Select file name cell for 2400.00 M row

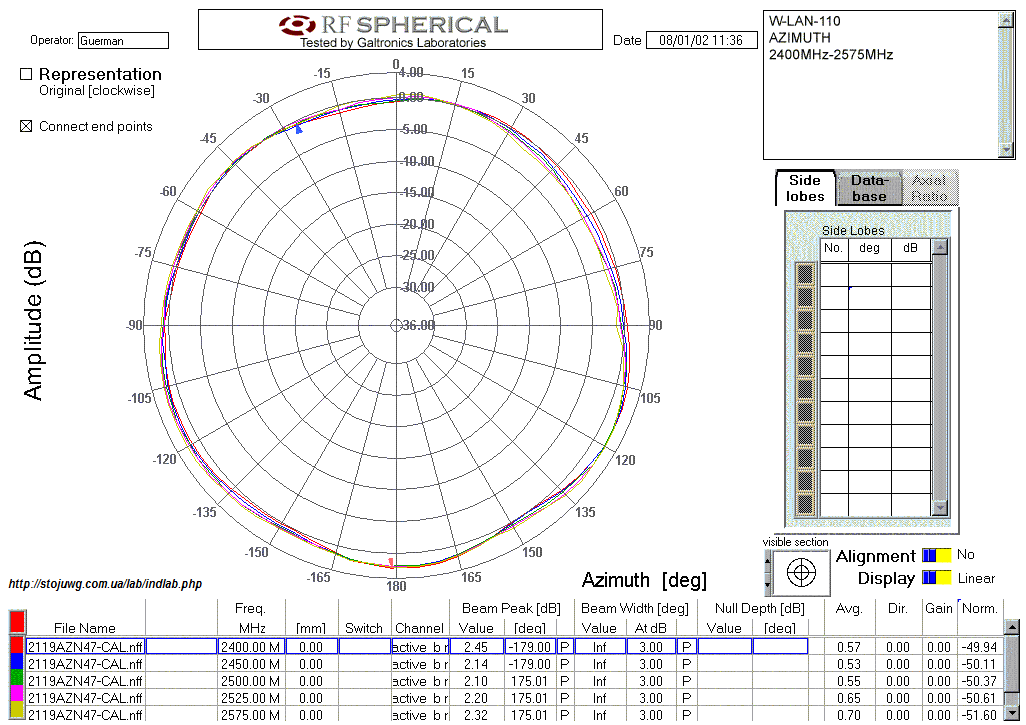point(85,646)
